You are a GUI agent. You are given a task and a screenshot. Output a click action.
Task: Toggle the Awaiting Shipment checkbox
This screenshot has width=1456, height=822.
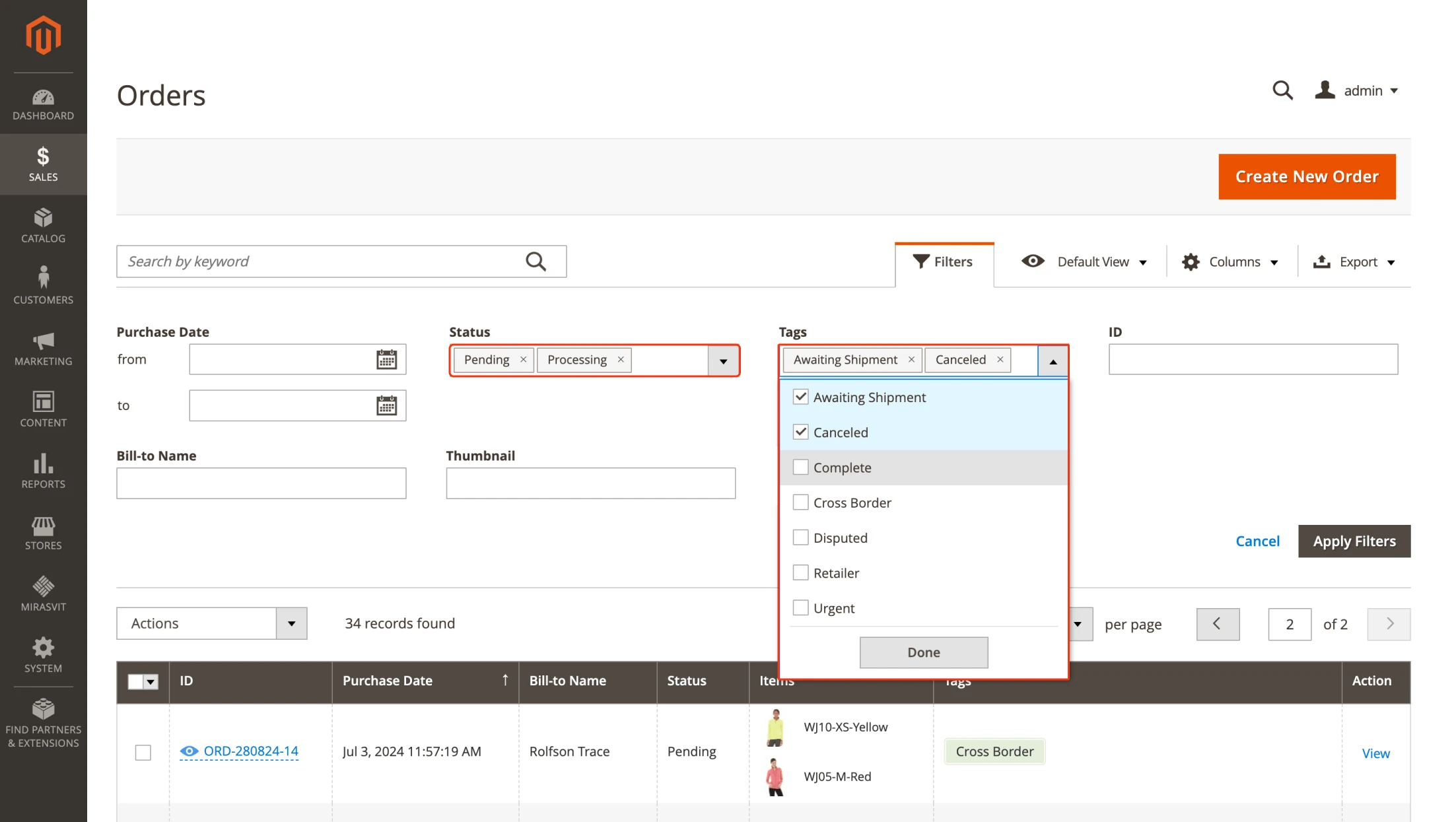pyautogui.click(x=800, y=397)
